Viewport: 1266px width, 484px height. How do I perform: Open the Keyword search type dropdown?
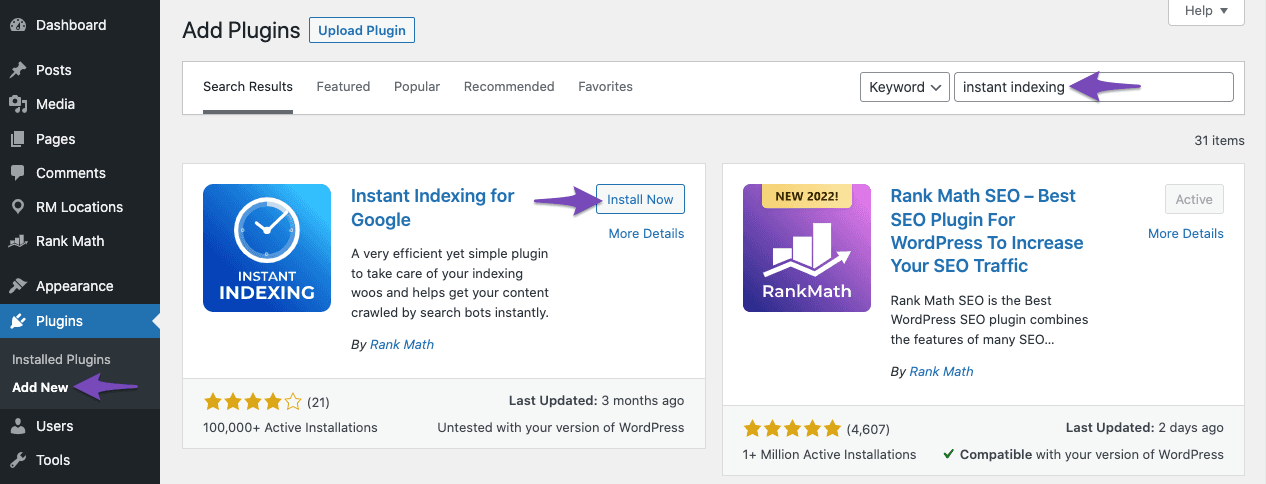tap(904, 87)
